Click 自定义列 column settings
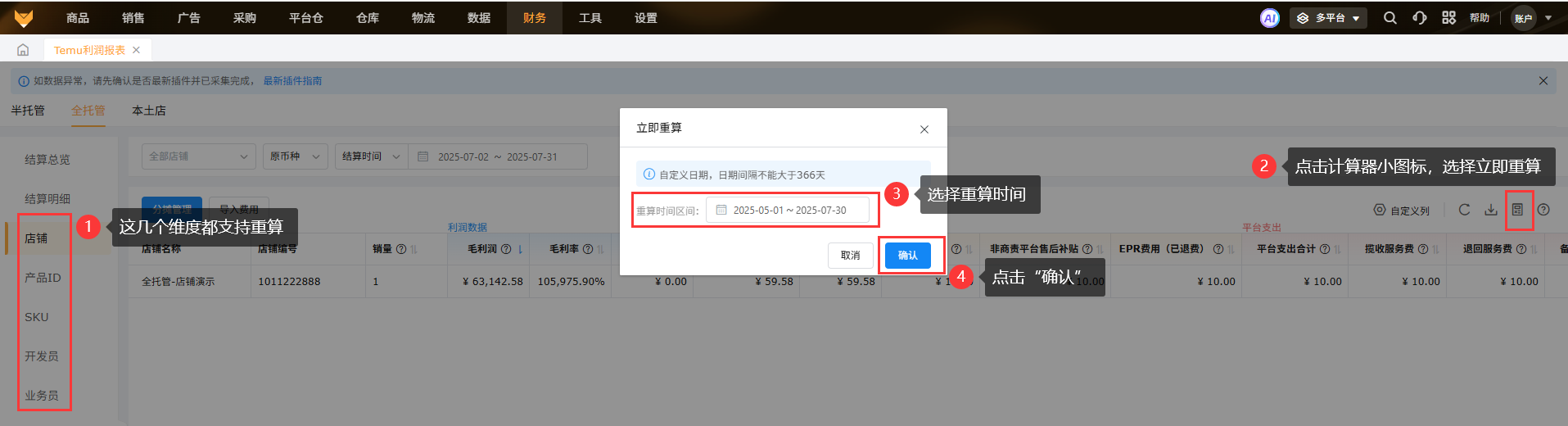Viewport: 1568px width, 426px height. click(1402, 211)
